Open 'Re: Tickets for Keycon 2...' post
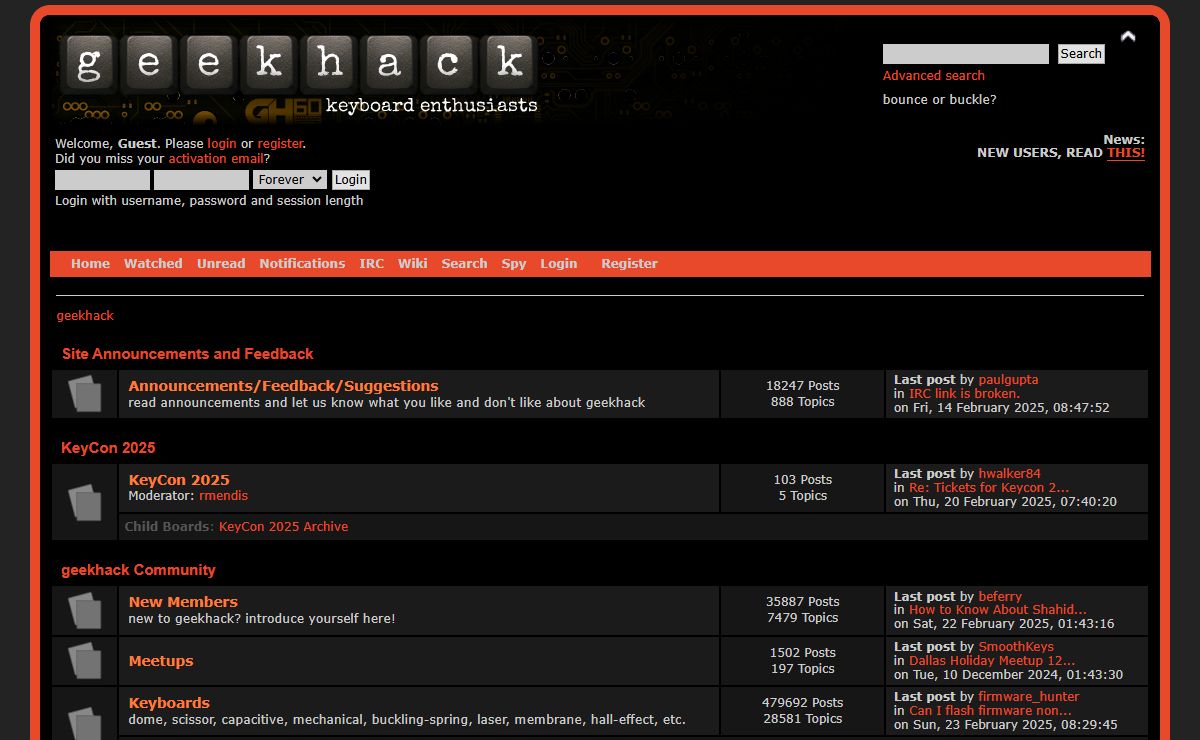Viewport: 1200px width, 740px height. point(989,488)
